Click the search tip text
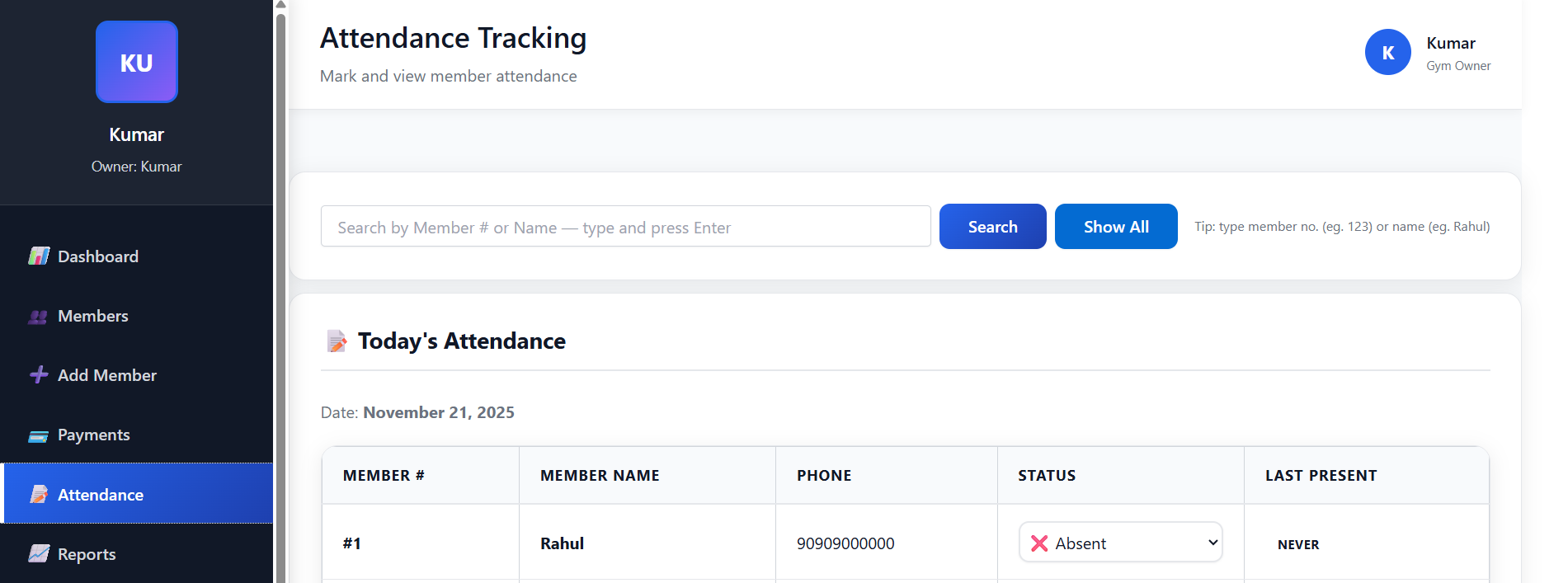This screenshot has height=583, width=1568. coord(1342,227)
